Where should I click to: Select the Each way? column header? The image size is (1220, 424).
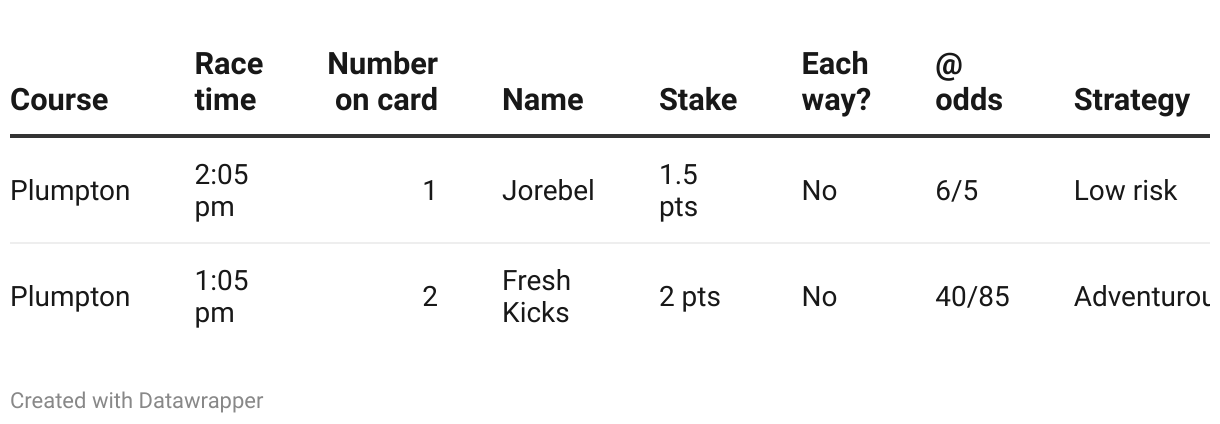click(x=836, y=82)
